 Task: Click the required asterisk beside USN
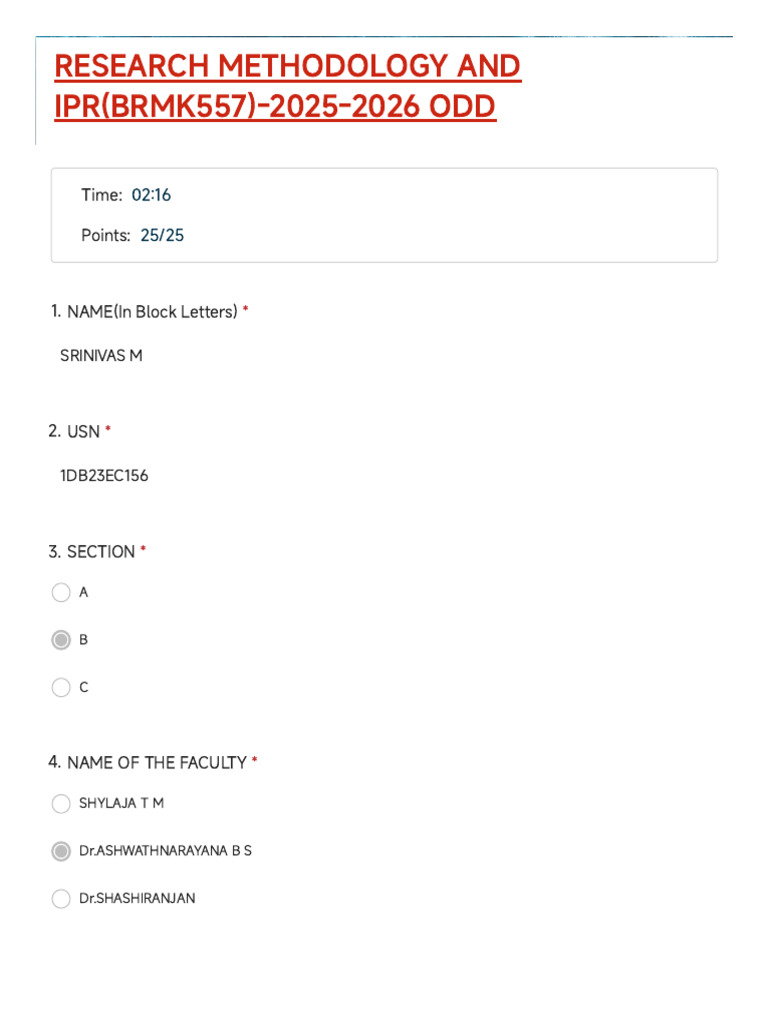[108, 431]
